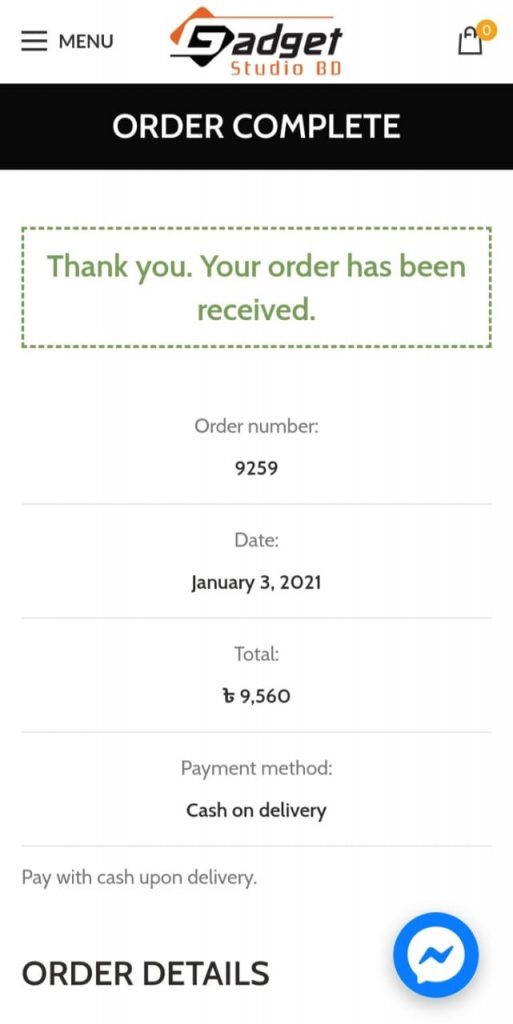Click the Pay with cash upon delivery note
Image resolution: width=513 pixels, height=1024 pixels.
point(139,878)
